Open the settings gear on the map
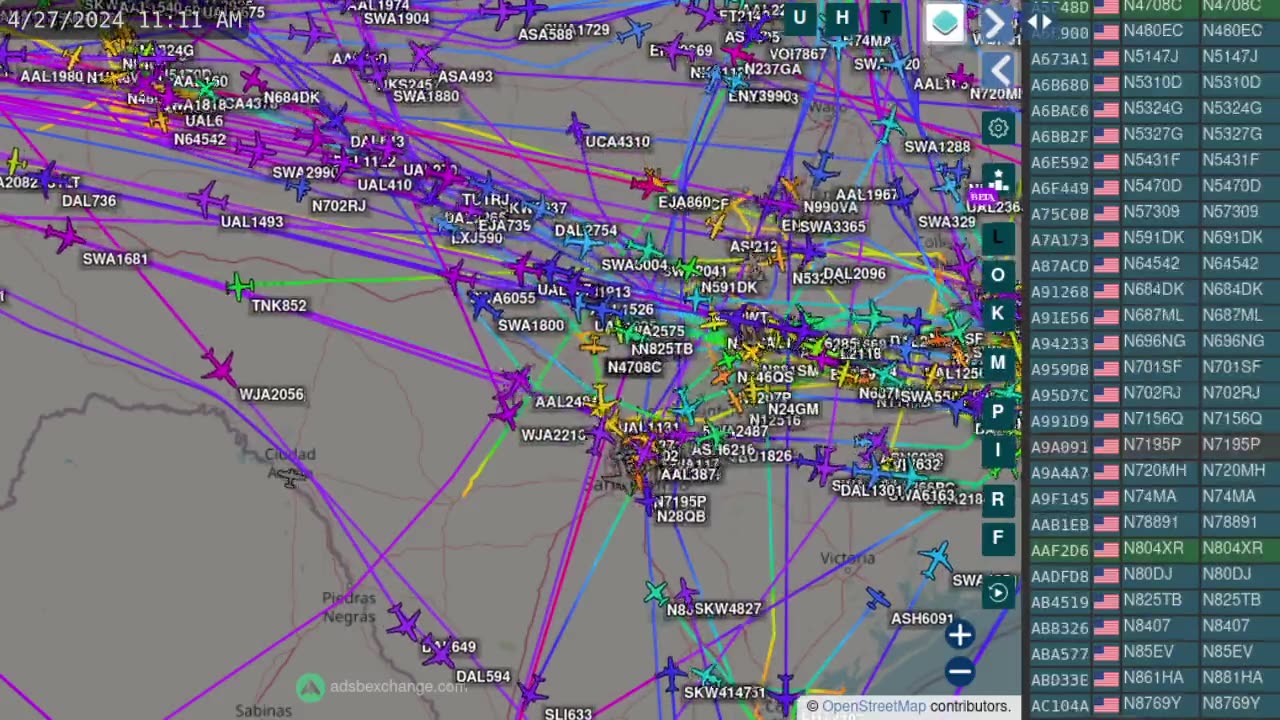 coord(998,128)
